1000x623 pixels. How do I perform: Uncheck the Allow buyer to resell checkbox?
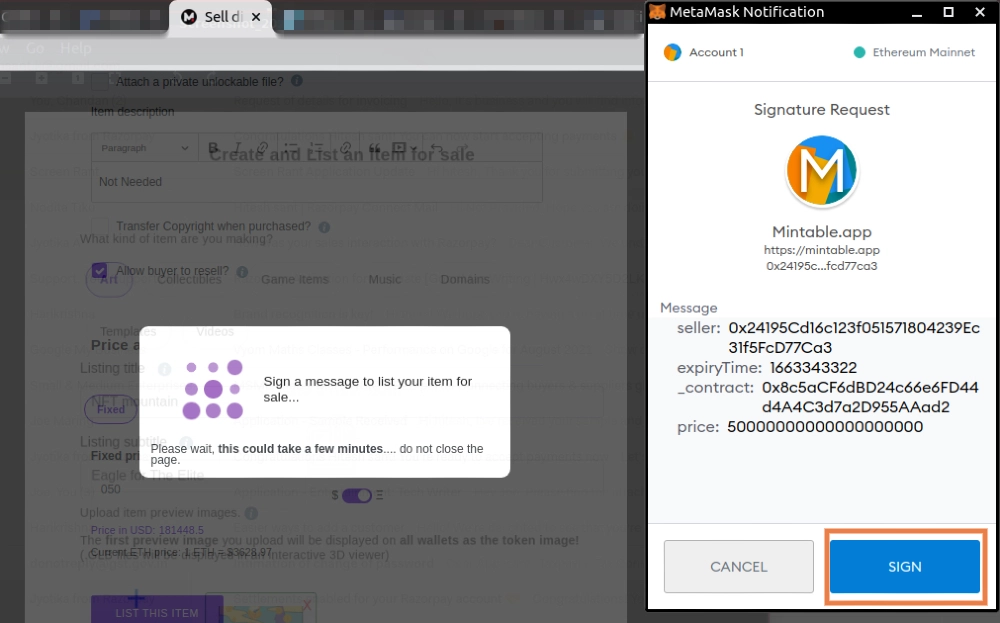pyautogui.click(x=99, y=270)
